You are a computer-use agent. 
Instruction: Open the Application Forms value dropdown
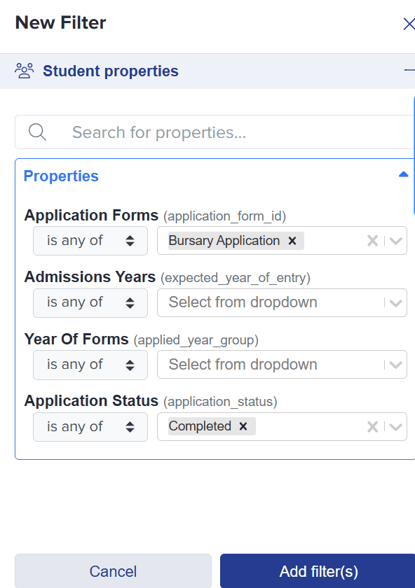point(396,241)
